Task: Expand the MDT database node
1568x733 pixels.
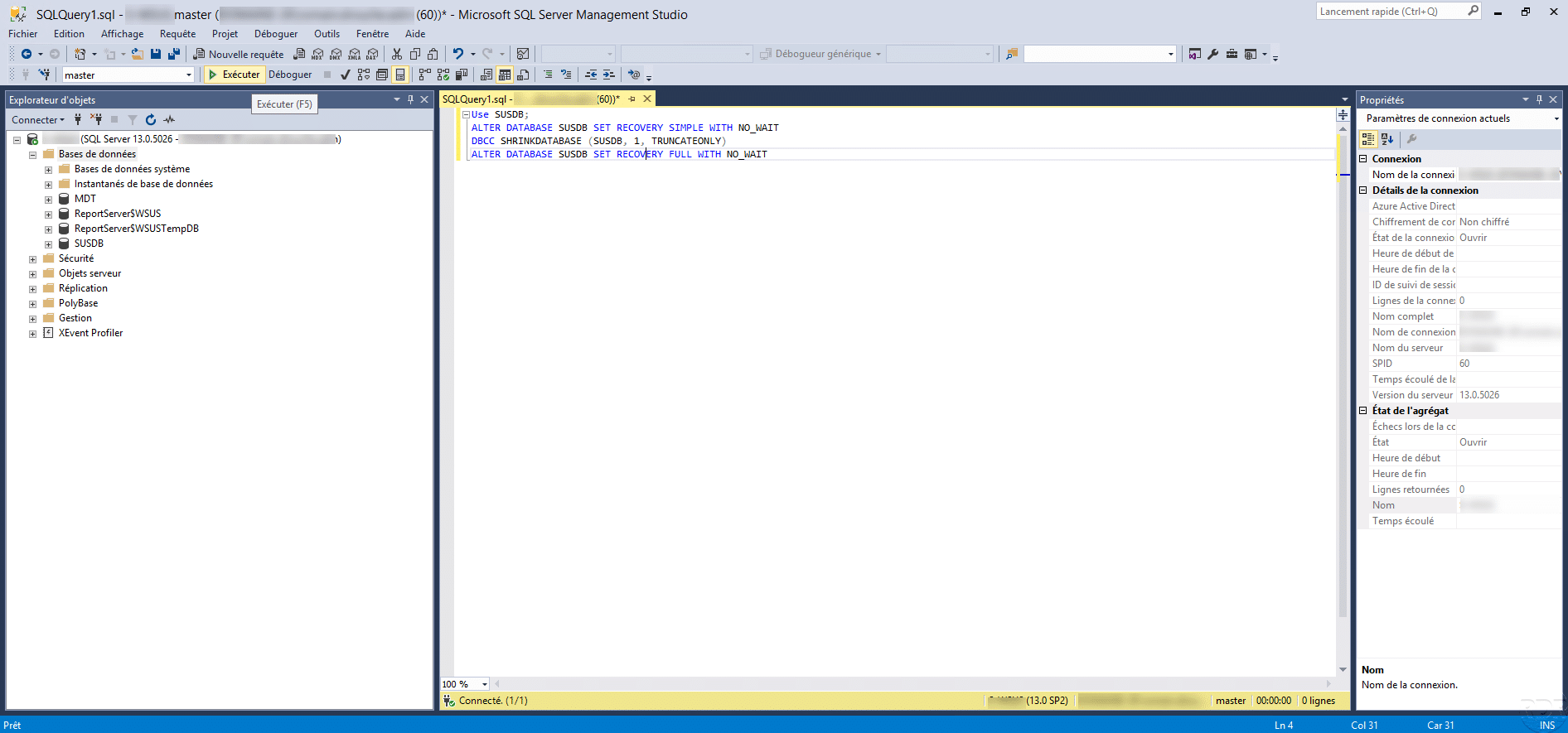Action: point(48,200)
